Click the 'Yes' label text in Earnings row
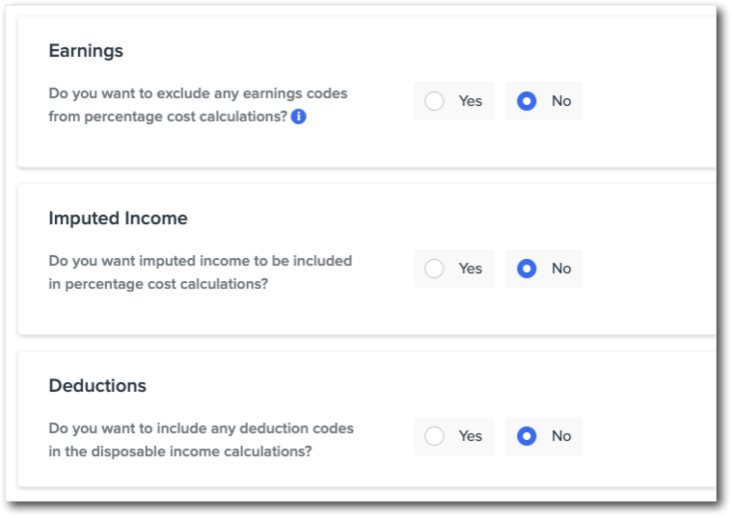 pos(470,101)
